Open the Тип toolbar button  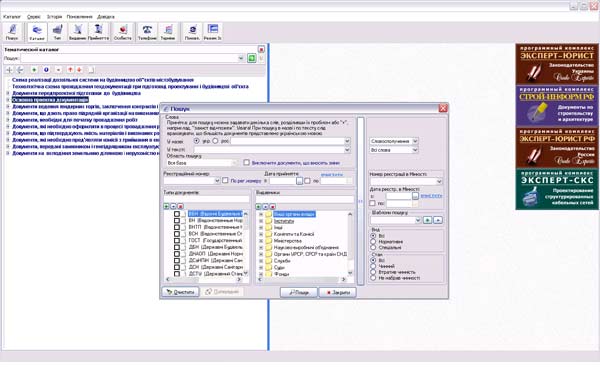point(57,32)
